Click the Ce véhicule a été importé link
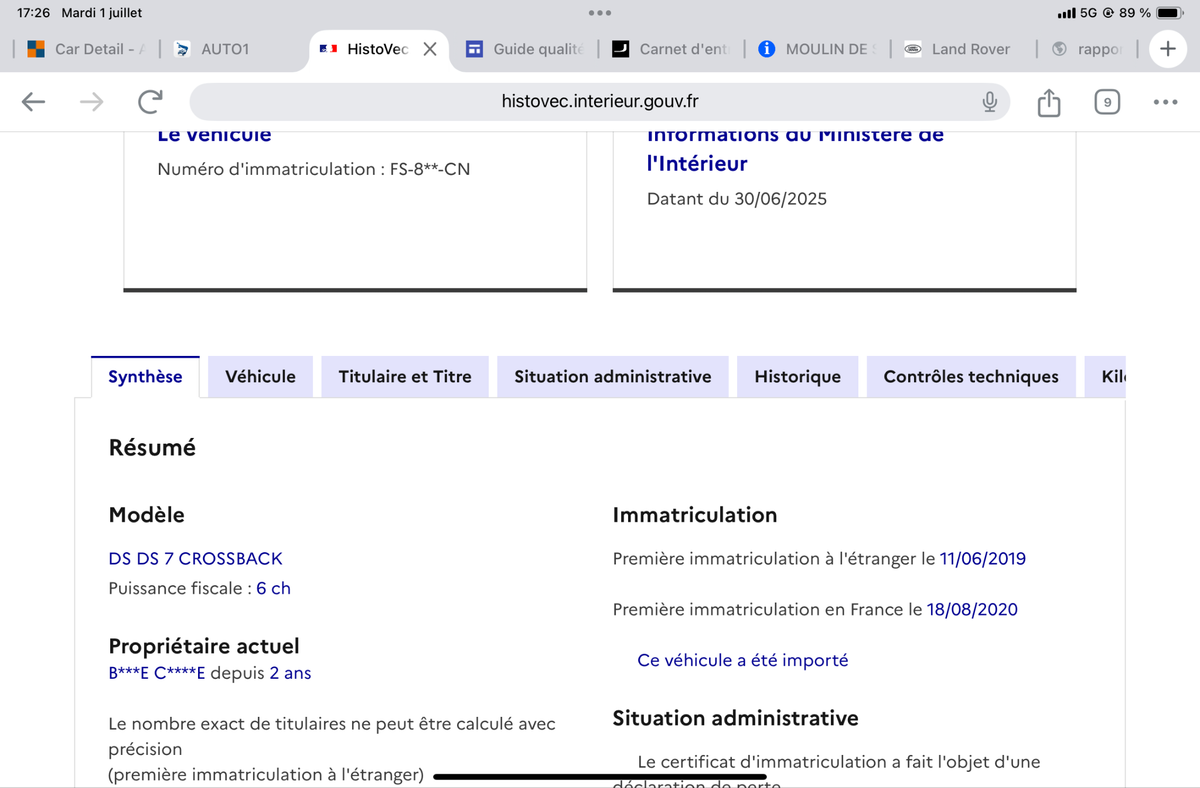Viewport: 1200px width, 788px height. click(x=742, y=660)
